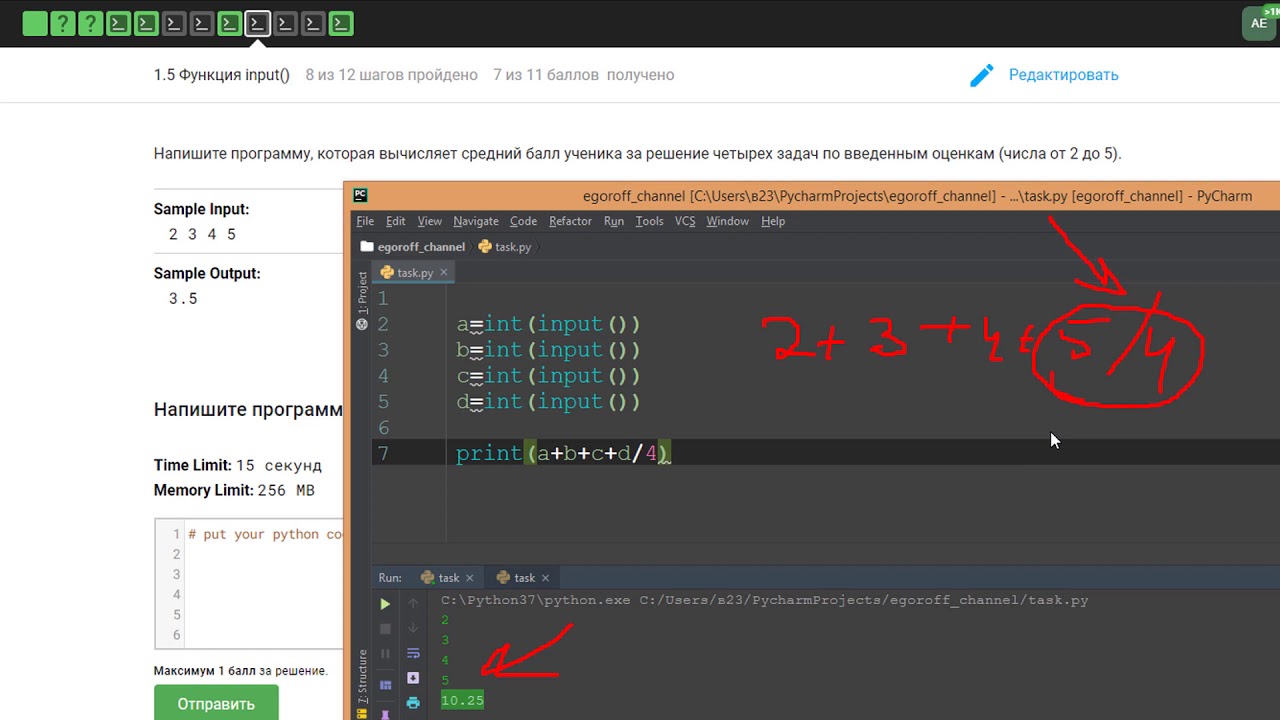
Task: Open the Refactor menu in PyCharm
Action: [x=570, y=221]
